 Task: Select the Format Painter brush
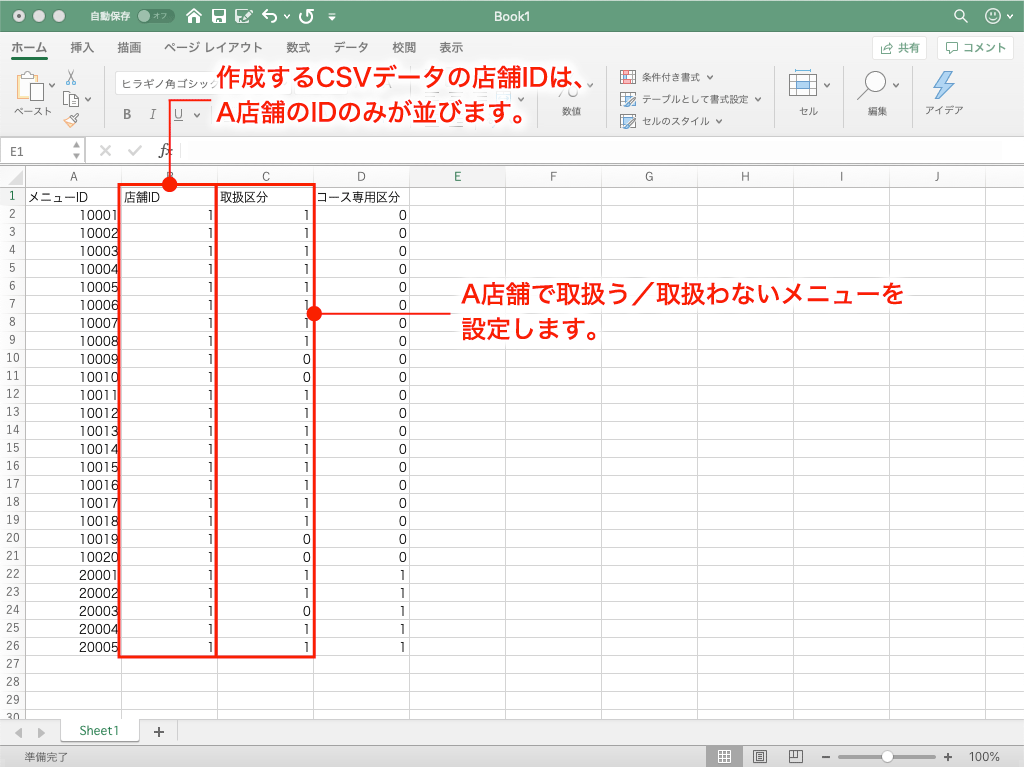(71, 120)
